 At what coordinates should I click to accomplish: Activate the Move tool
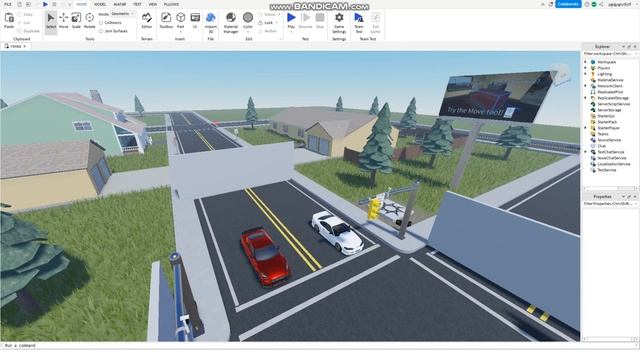(x=64, y=21)
